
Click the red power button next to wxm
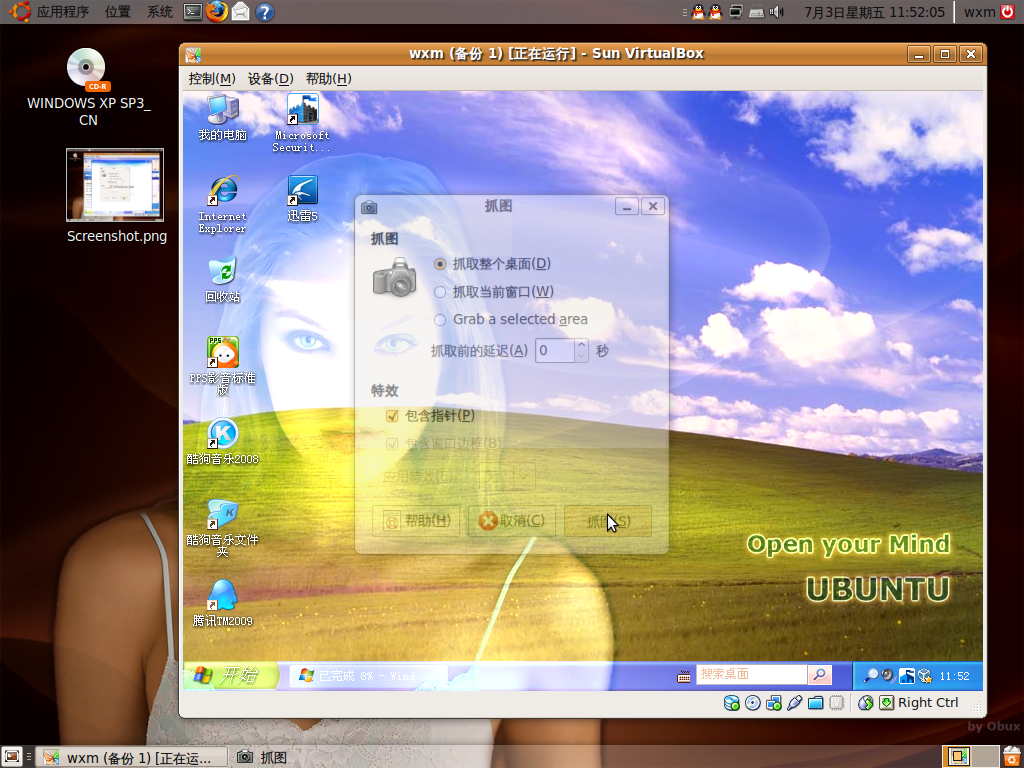click(1008, 12)
